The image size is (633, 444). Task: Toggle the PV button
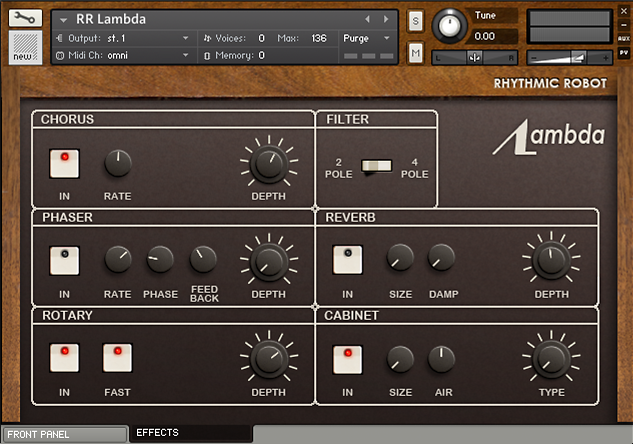624,52
